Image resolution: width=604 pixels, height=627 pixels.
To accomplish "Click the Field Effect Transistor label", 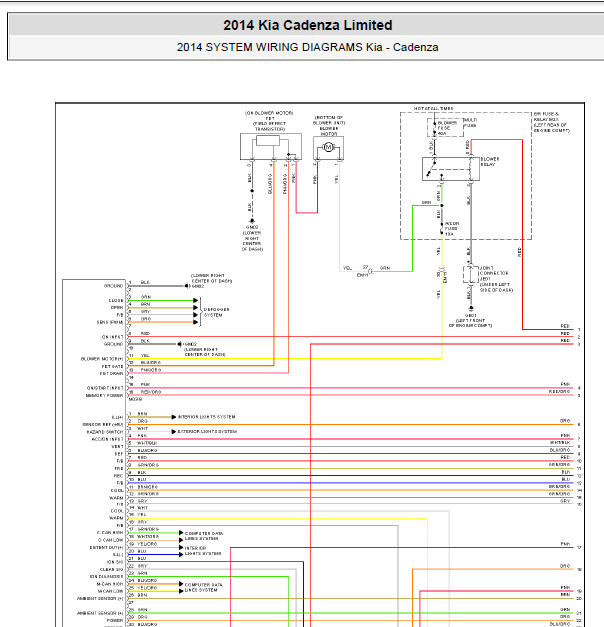I will tap(270, 126).
